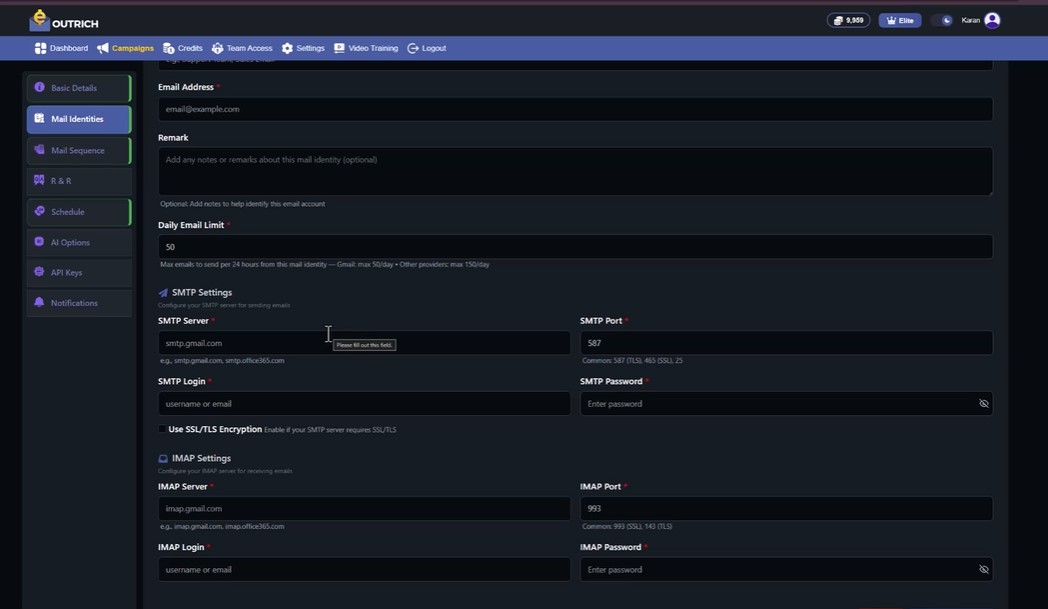Viewport: 1048px width, 609px height.
Task: Open the AI Options tab
Action: 79,243
